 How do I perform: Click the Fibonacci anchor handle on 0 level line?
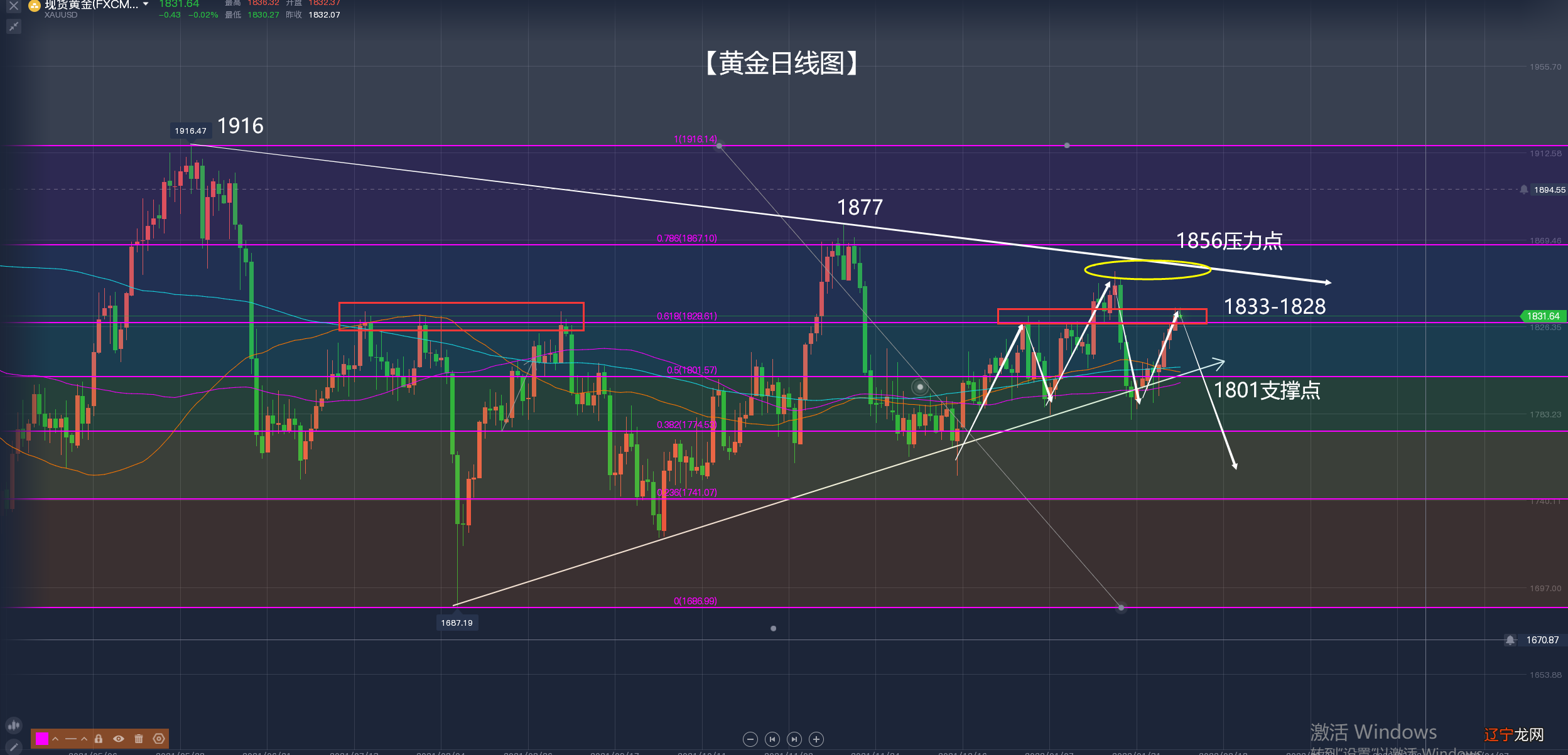(1121, 608)
